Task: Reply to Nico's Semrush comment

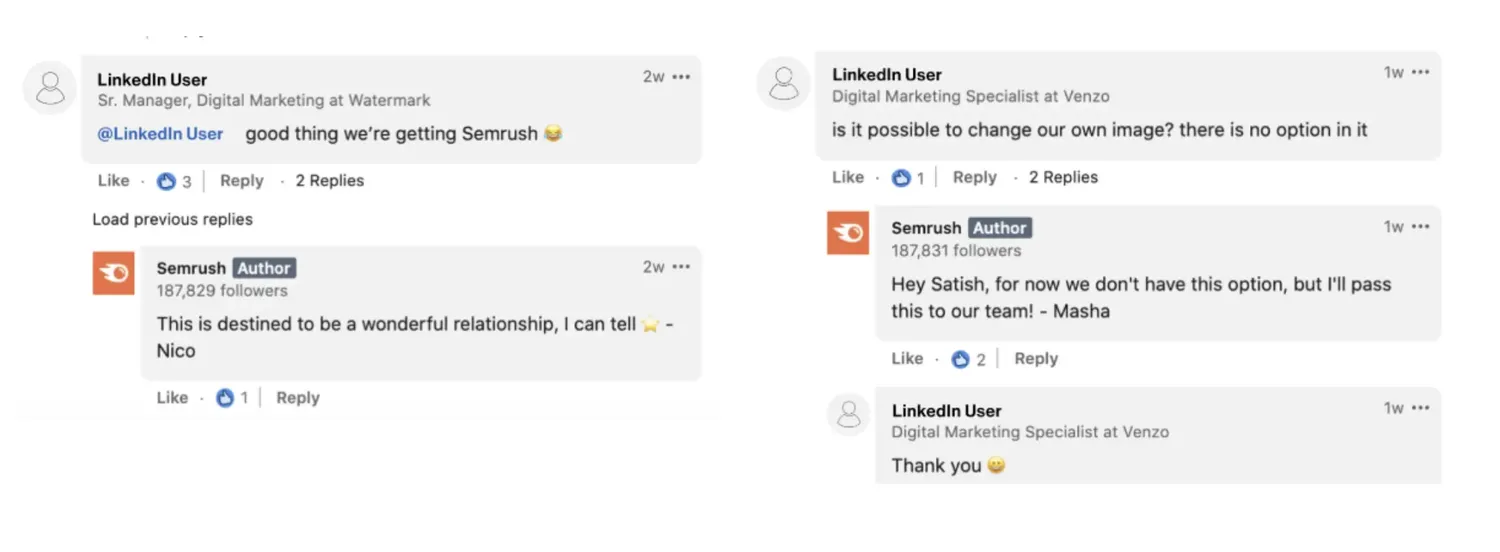Action: coord(298,398)
